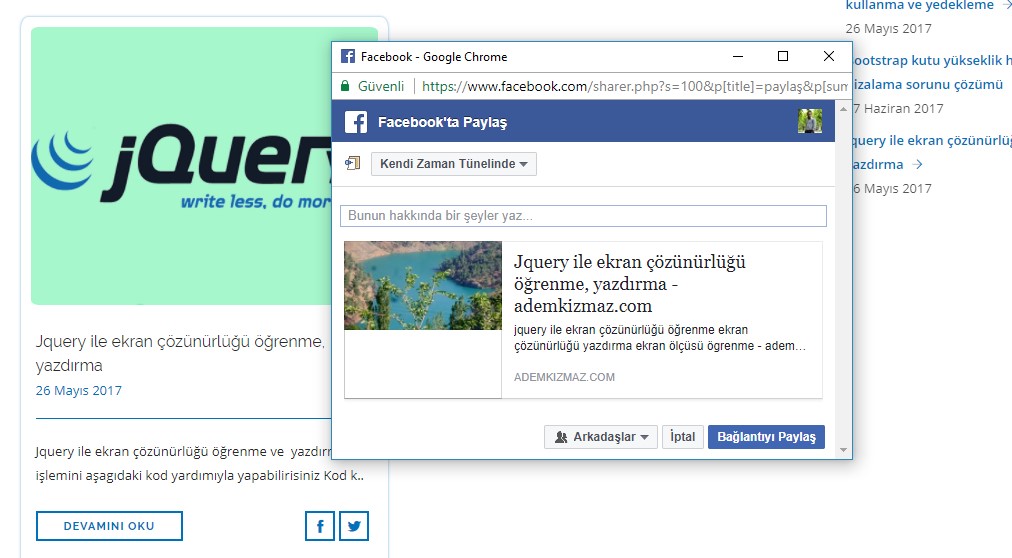Click the '26 Mayıs 2017' date under the post title
Viewport: 1012px width, 558px height.
79,390
